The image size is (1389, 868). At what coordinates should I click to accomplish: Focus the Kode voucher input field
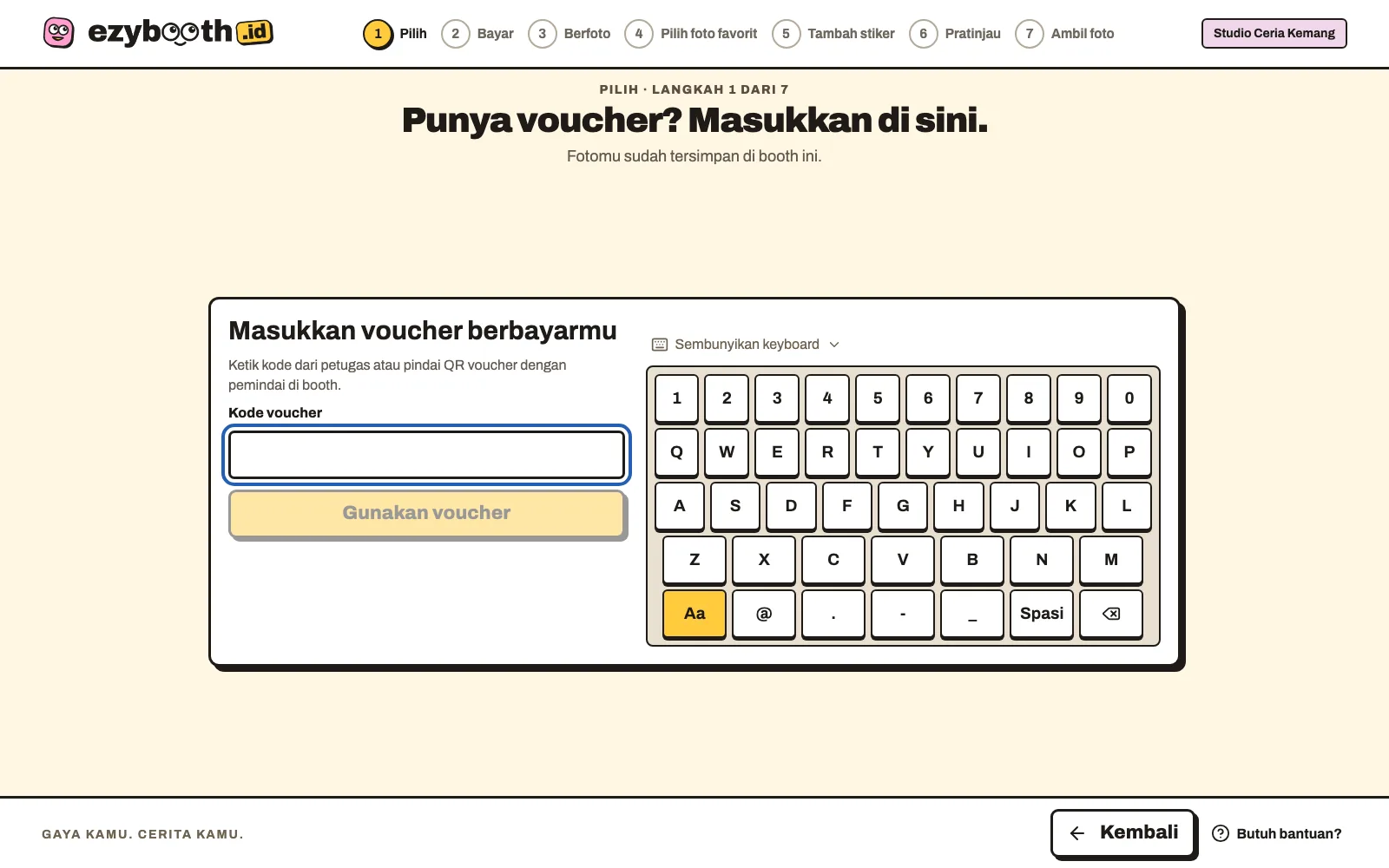click(426, 455)
